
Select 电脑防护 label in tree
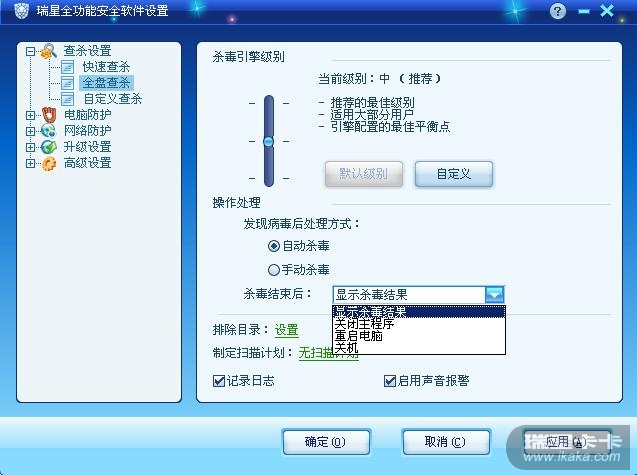(87, 115)
